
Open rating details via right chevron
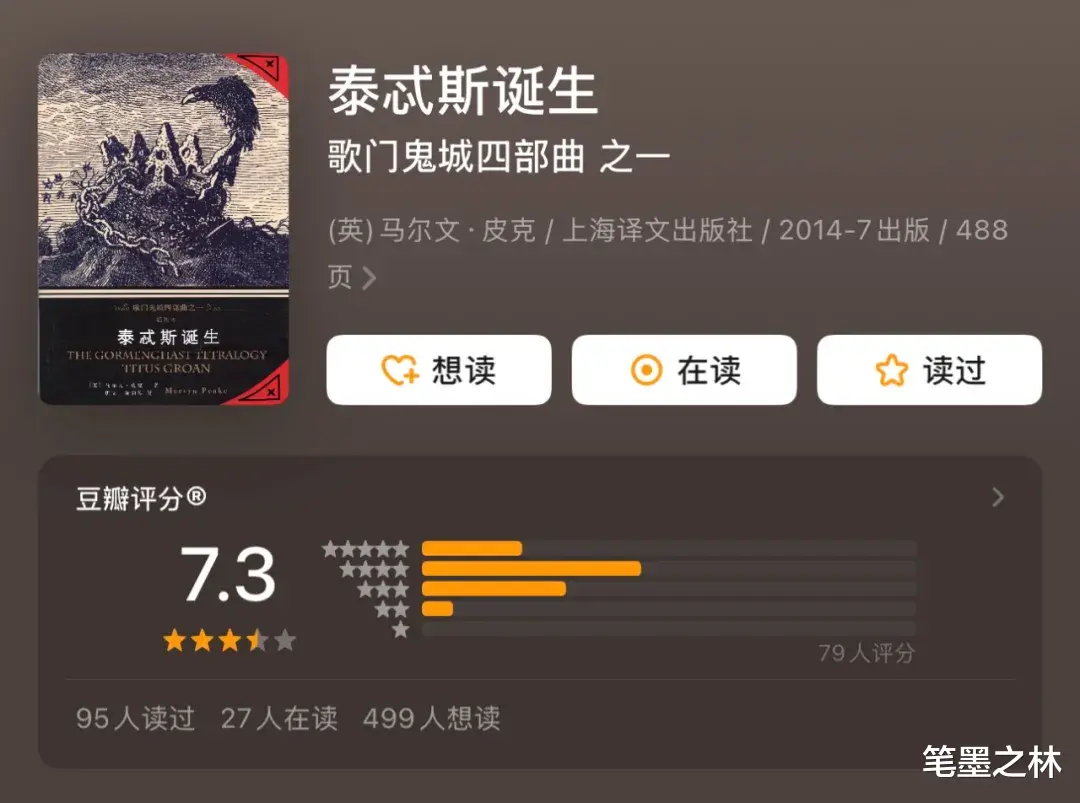(998, 497)
